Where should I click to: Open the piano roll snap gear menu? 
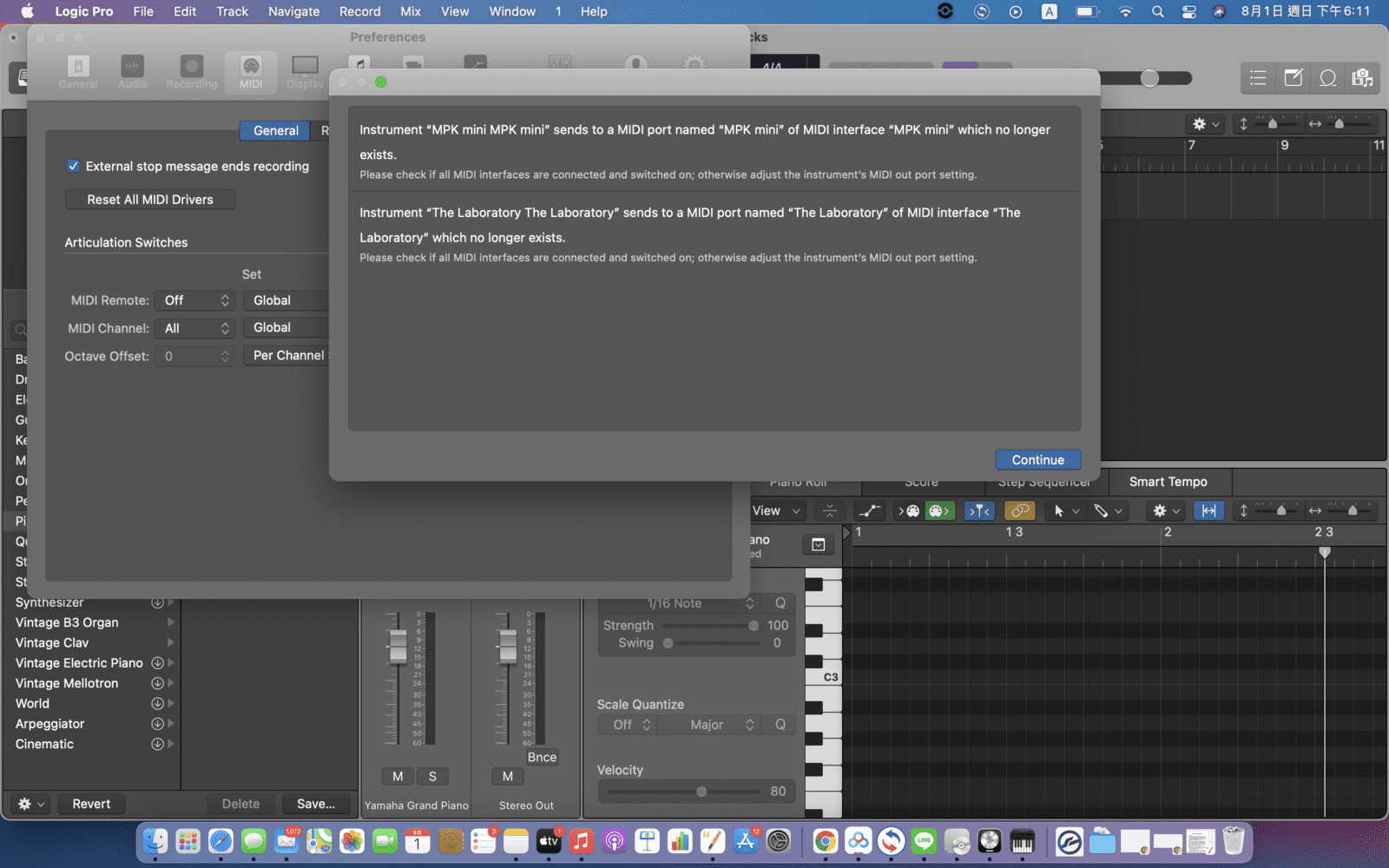point(1165,510)
